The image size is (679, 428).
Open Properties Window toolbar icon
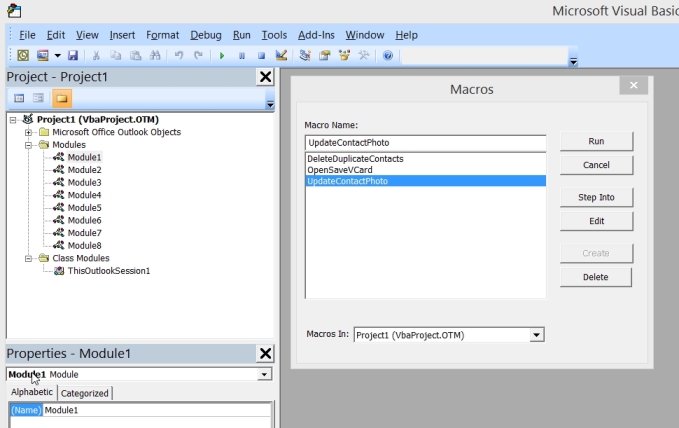pyautogui.click(x=324, y=55)
